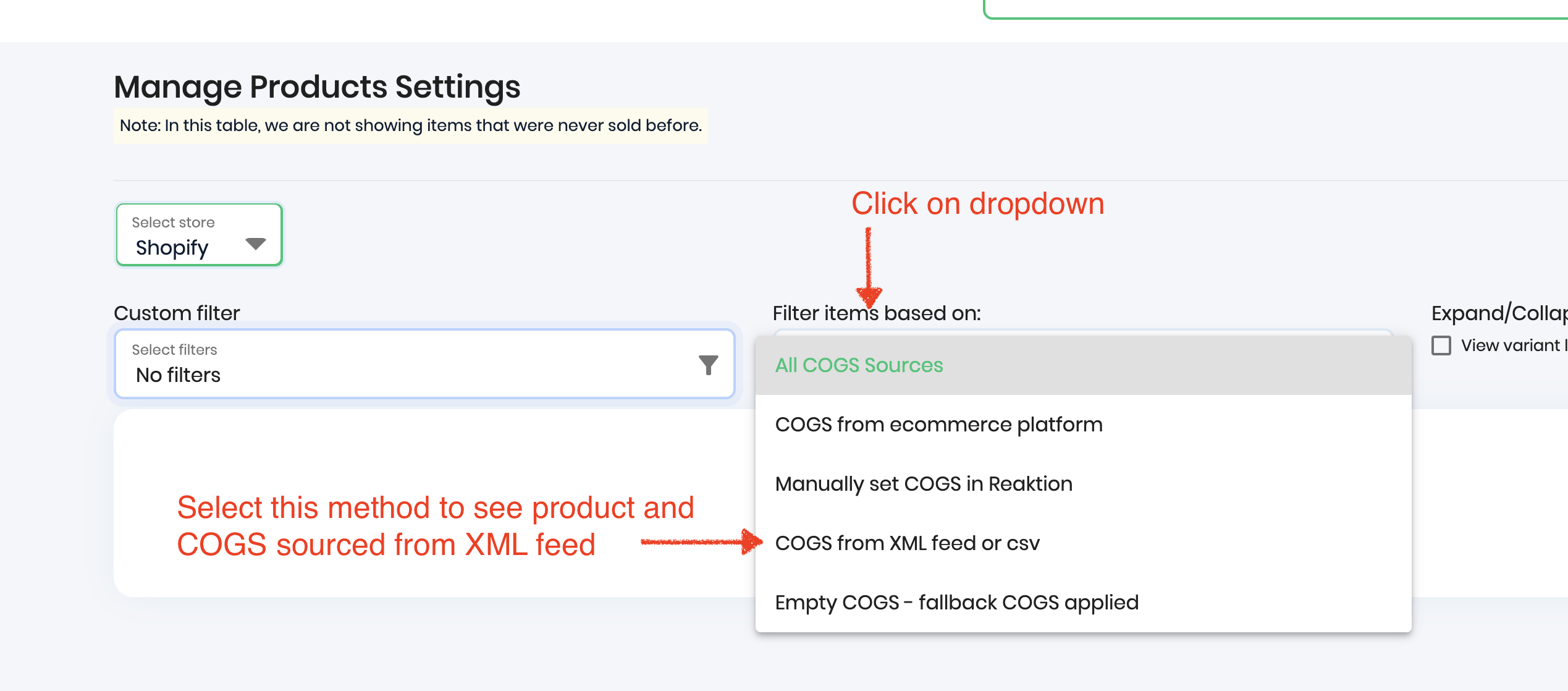1568x691 pixels.
Task: Pick Manually set COGS in Reaktion
Action: pos(924,484)
